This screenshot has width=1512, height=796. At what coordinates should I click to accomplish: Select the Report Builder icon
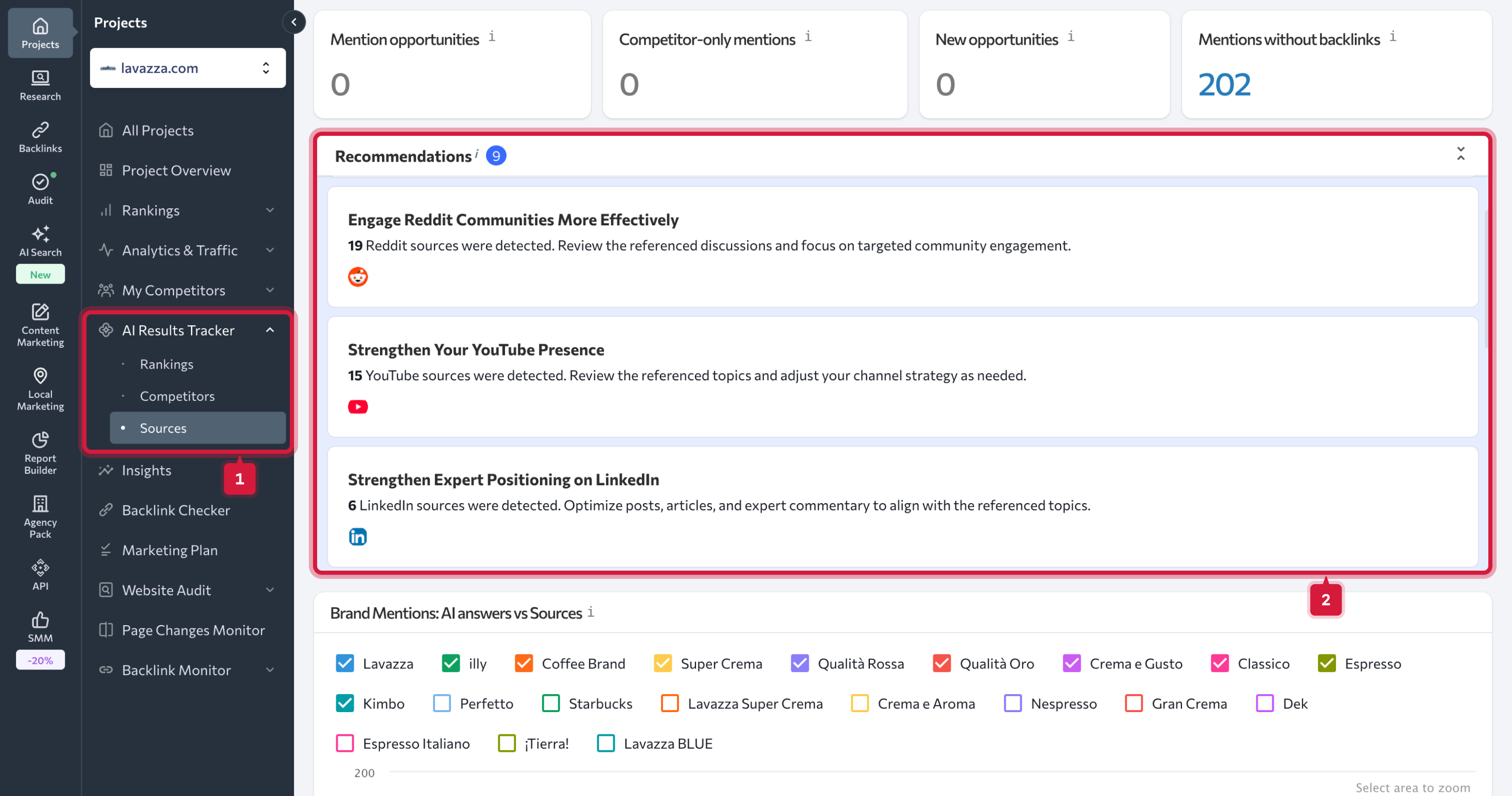click(x=39, y=451)
